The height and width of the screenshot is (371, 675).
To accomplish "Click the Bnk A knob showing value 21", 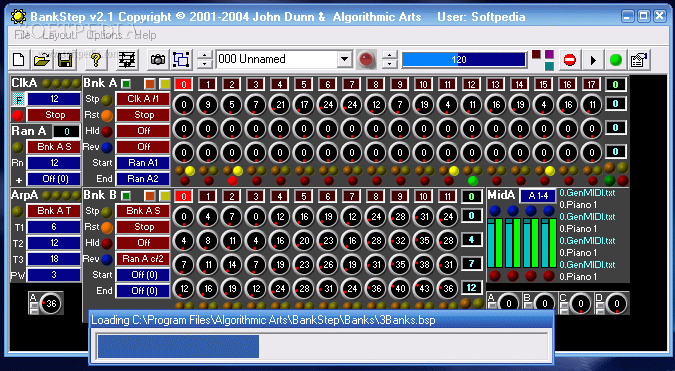I will pos(279,105).
